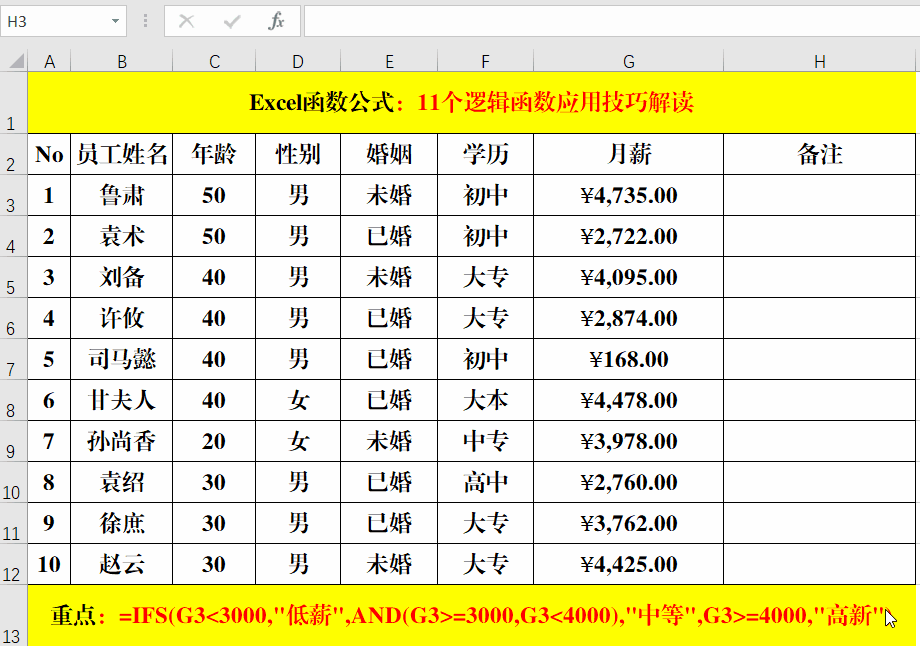Select row 1 header
920x646 pixels.
click(x=13, y=103)
